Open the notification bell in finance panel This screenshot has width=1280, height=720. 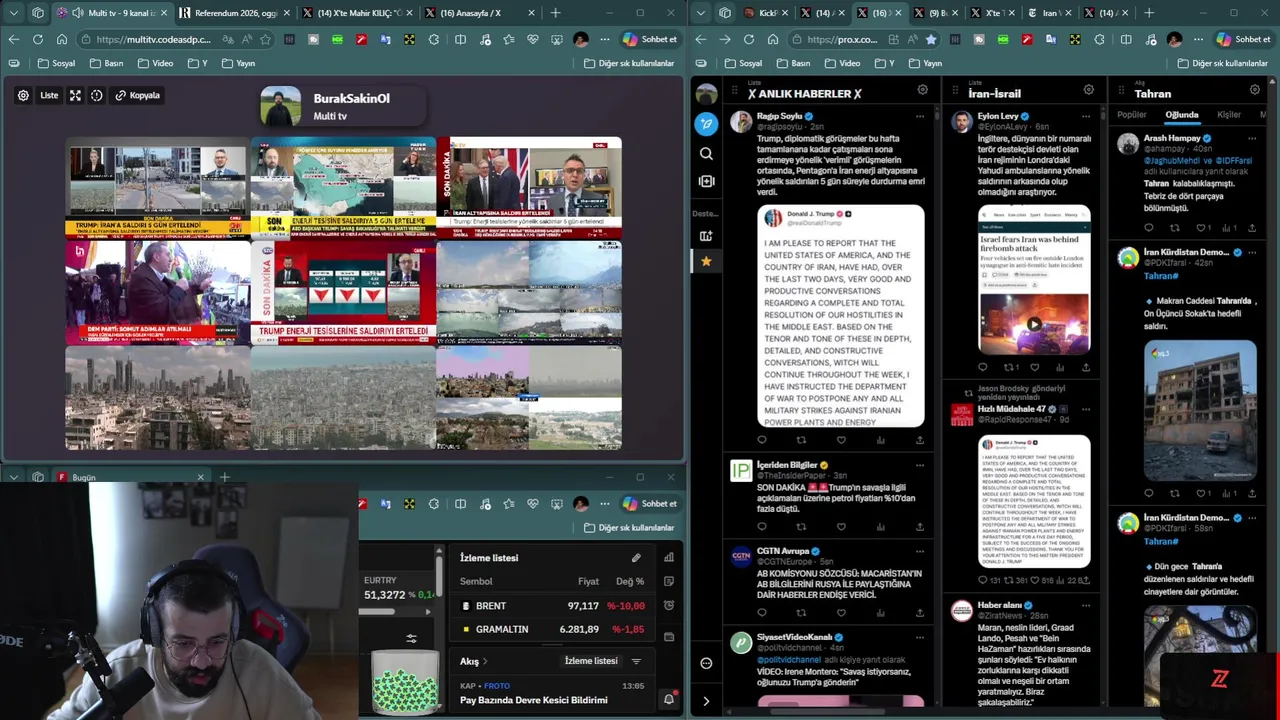click(x=669, y=699)
